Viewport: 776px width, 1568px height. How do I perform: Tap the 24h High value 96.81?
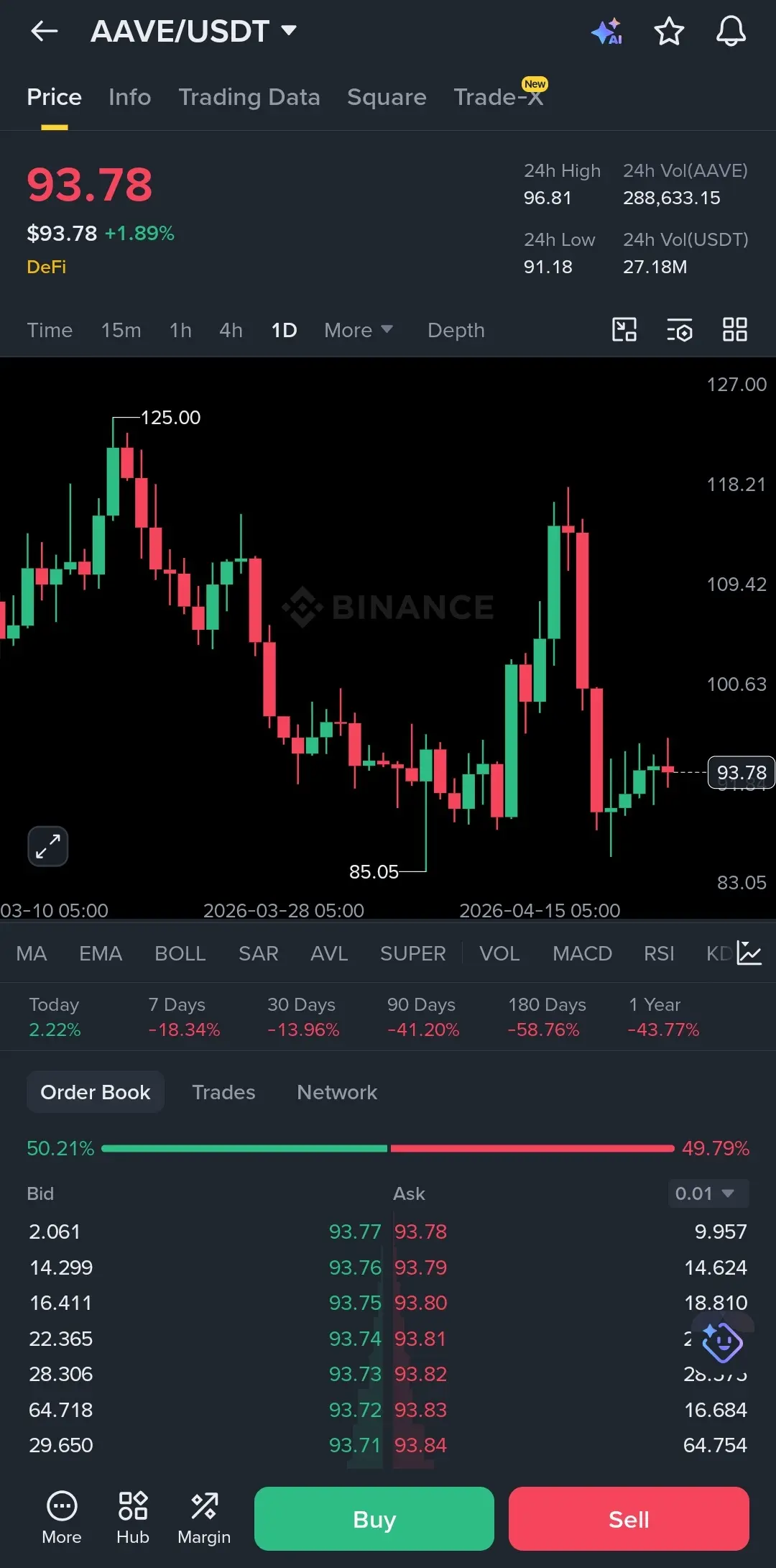click(548, 198)
